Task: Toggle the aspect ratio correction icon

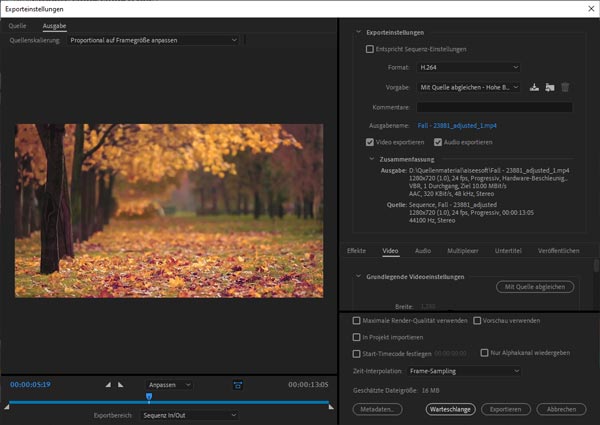Action: [x=238, y=385]
